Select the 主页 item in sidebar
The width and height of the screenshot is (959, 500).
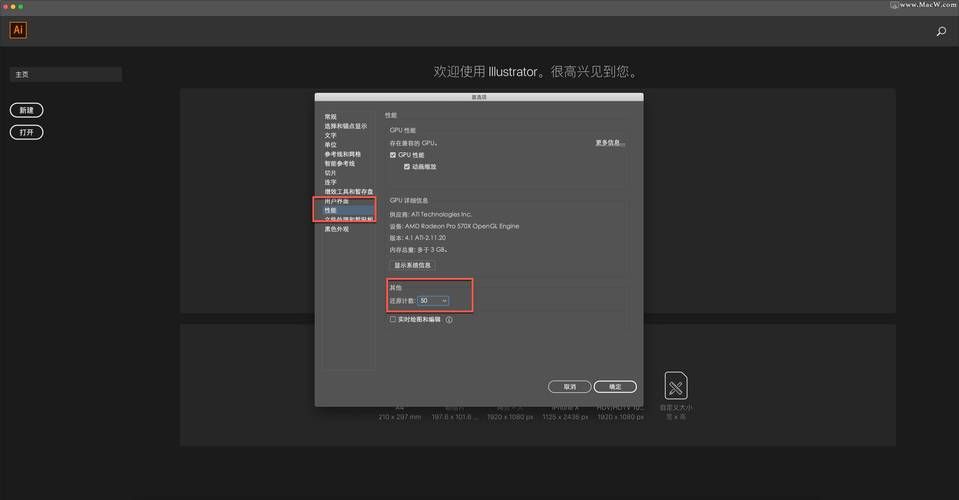point(65,75)
